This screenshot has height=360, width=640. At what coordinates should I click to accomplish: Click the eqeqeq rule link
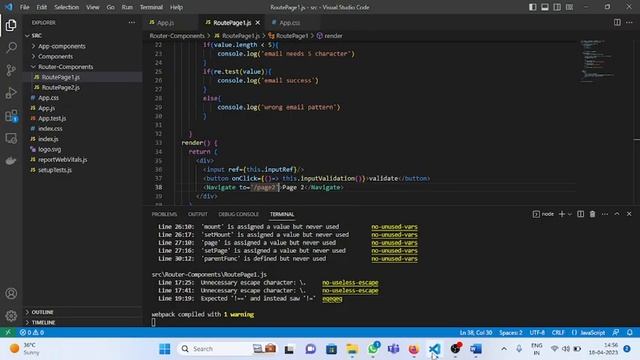coord(332,298)
